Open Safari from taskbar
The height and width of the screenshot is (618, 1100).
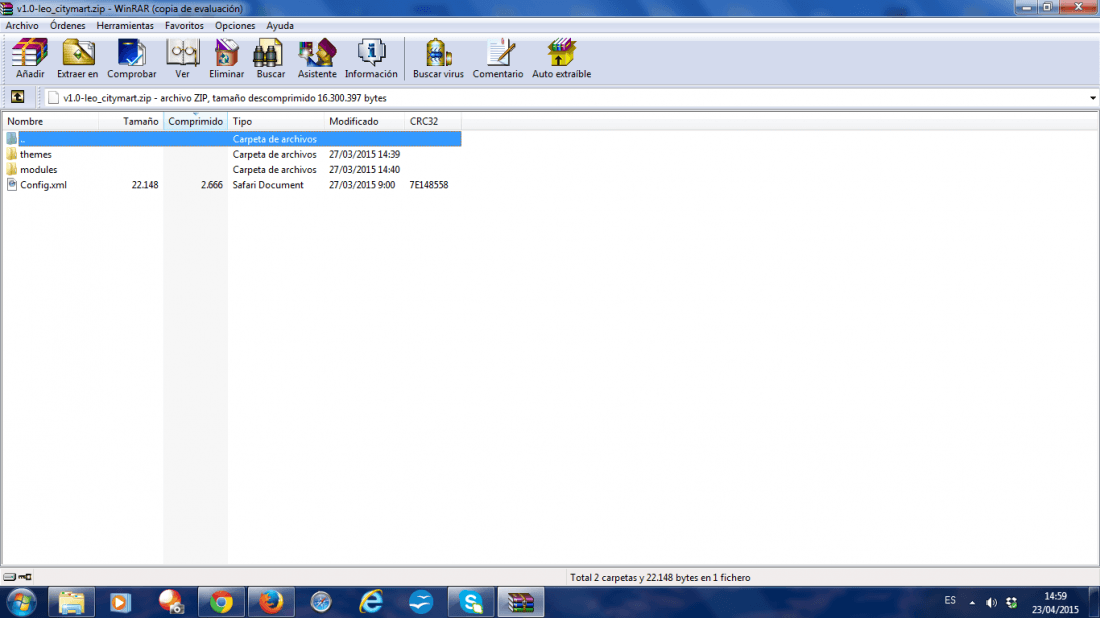coord(321,603)
